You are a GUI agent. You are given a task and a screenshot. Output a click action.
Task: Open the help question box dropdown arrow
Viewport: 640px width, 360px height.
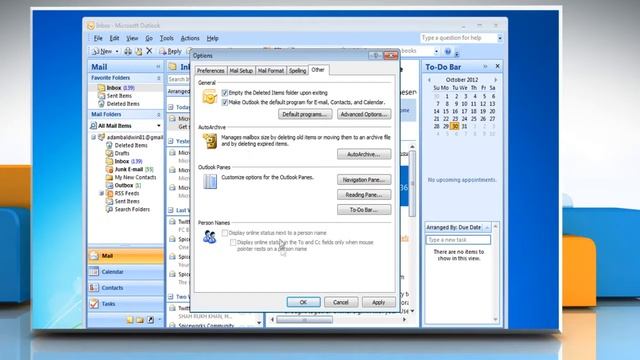(x=500, y=38)
